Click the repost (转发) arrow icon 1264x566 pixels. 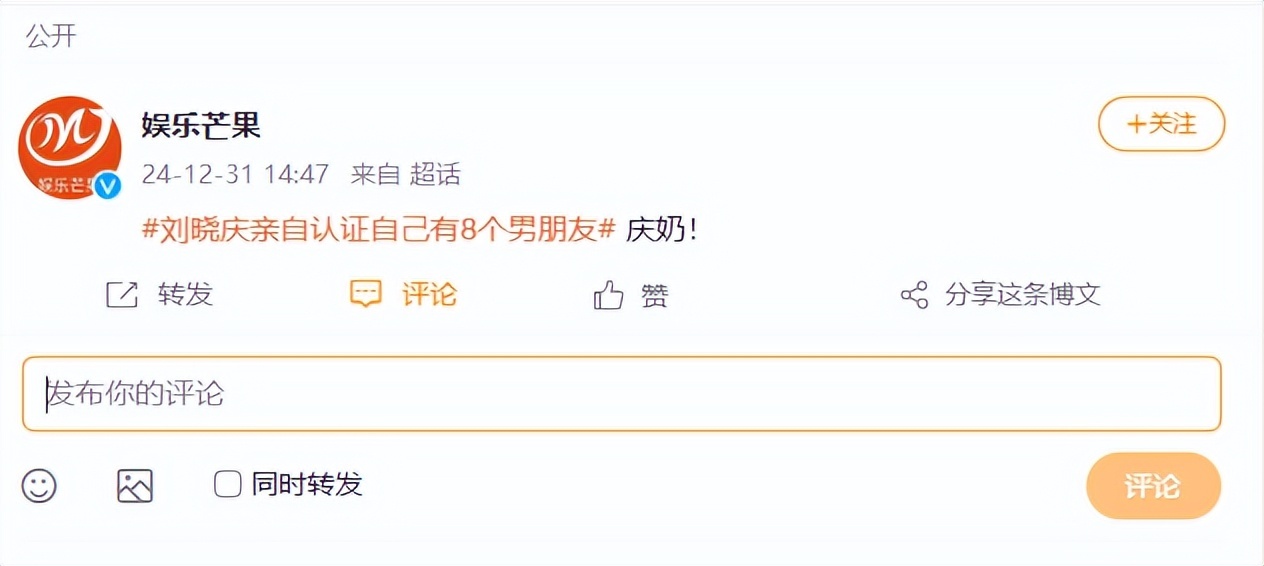pyautogui.click(x=121, y=294)
